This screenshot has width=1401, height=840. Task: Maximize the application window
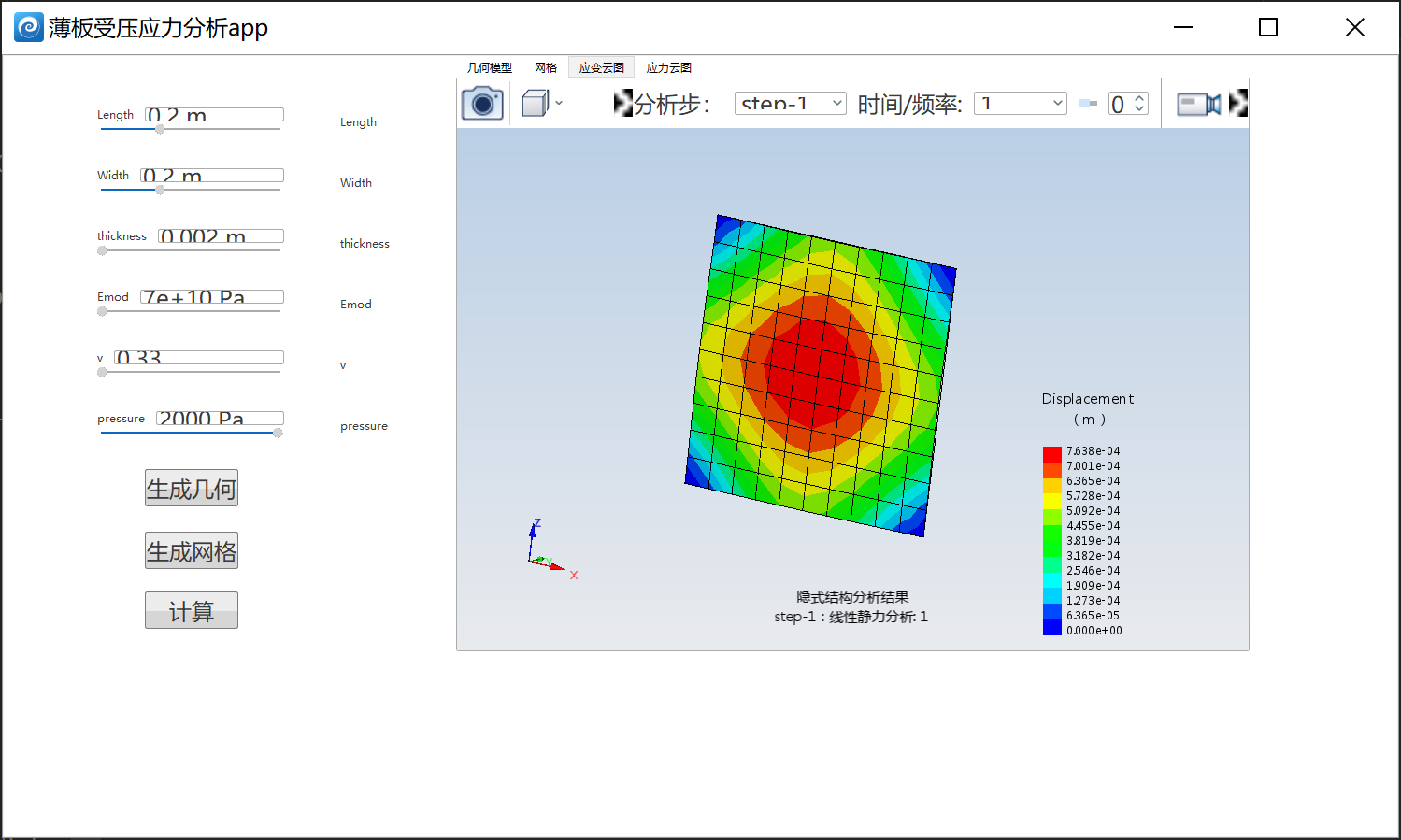[1268, 27]
